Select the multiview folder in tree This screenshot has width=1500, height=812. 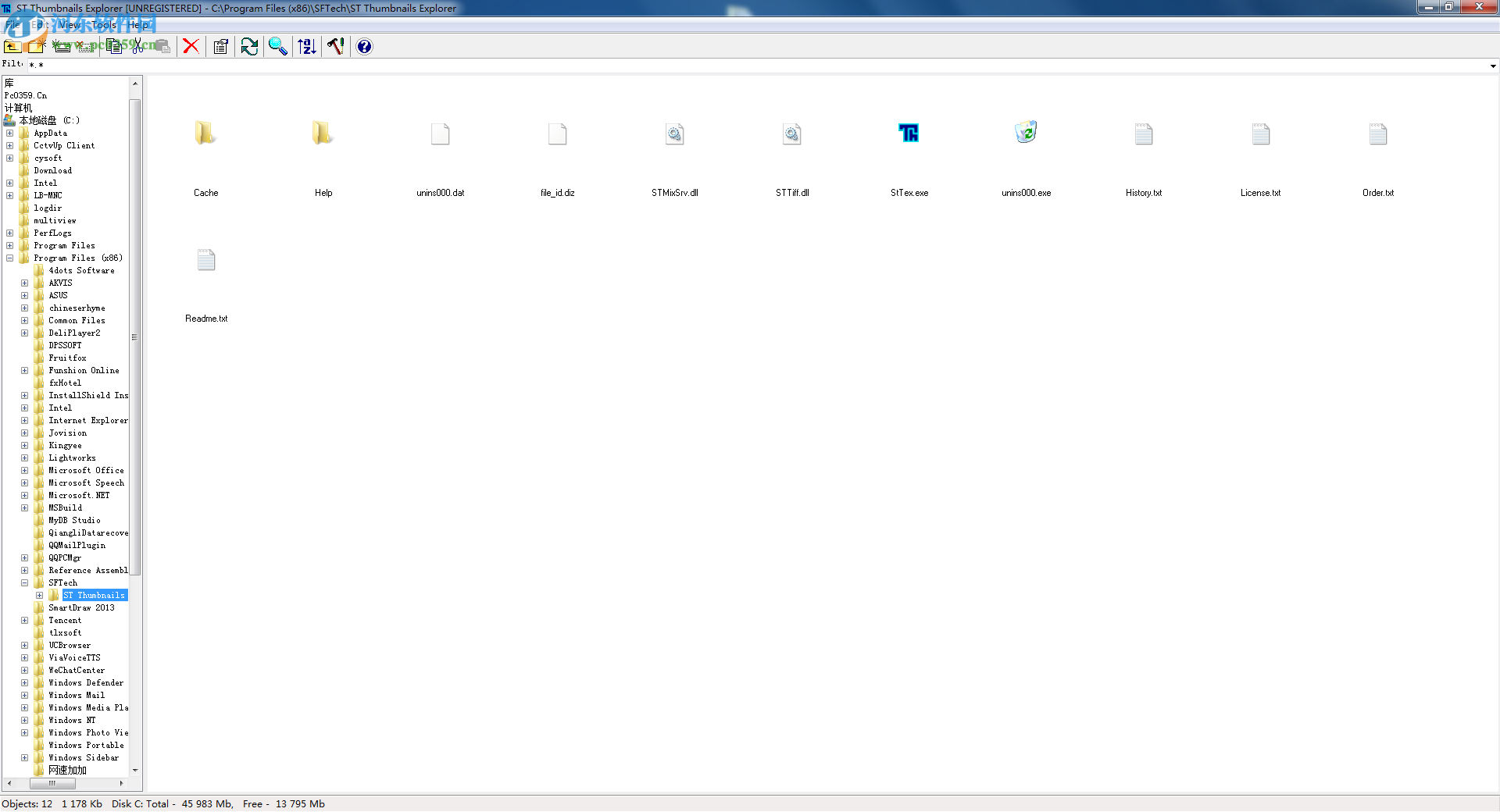(x=55, y=221)
